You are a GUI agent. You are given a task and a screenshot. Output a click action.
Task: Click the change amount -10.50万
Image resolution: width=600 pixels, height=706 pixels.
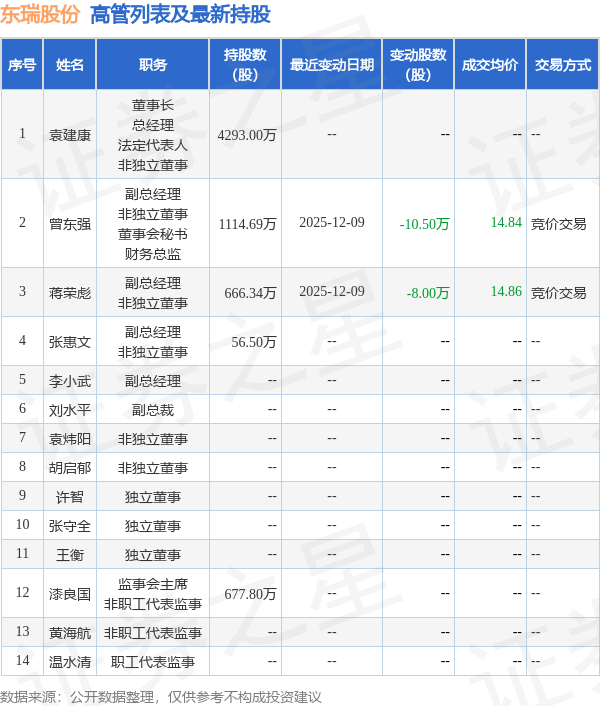click(x=424, y=224)
